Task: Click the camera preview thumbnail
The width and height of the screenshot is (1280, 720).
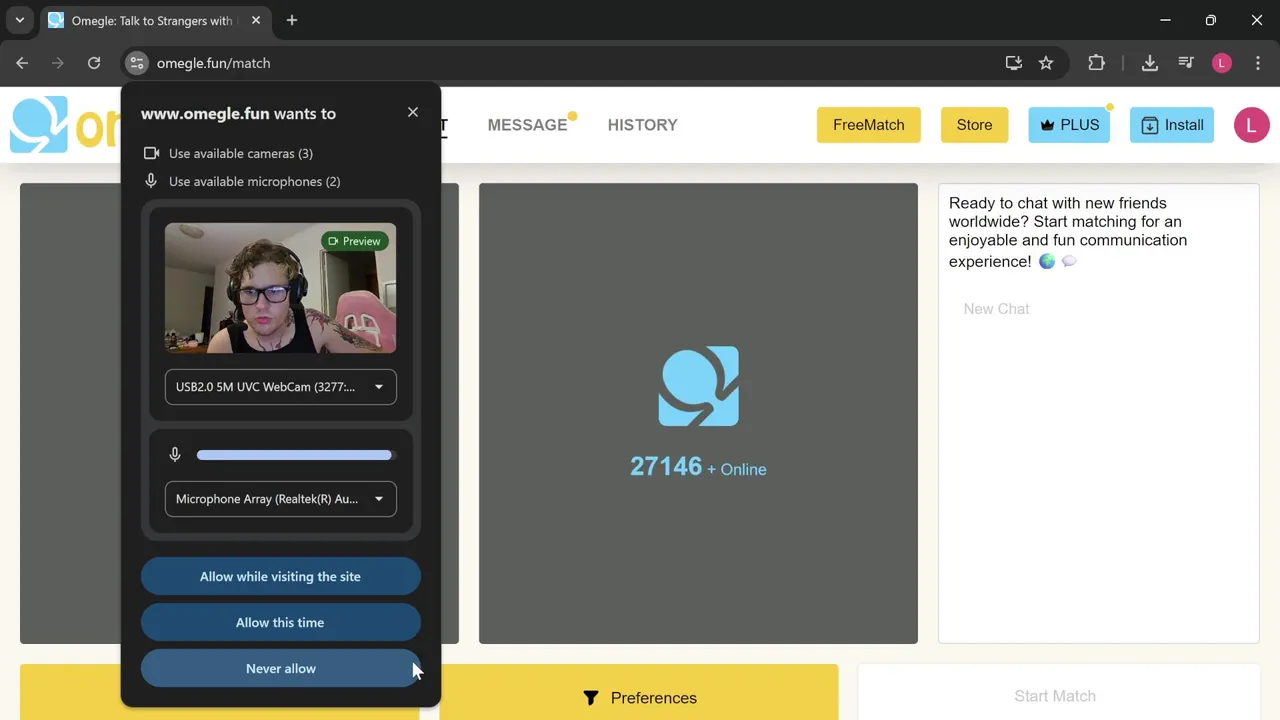Action: click(280, 288)
